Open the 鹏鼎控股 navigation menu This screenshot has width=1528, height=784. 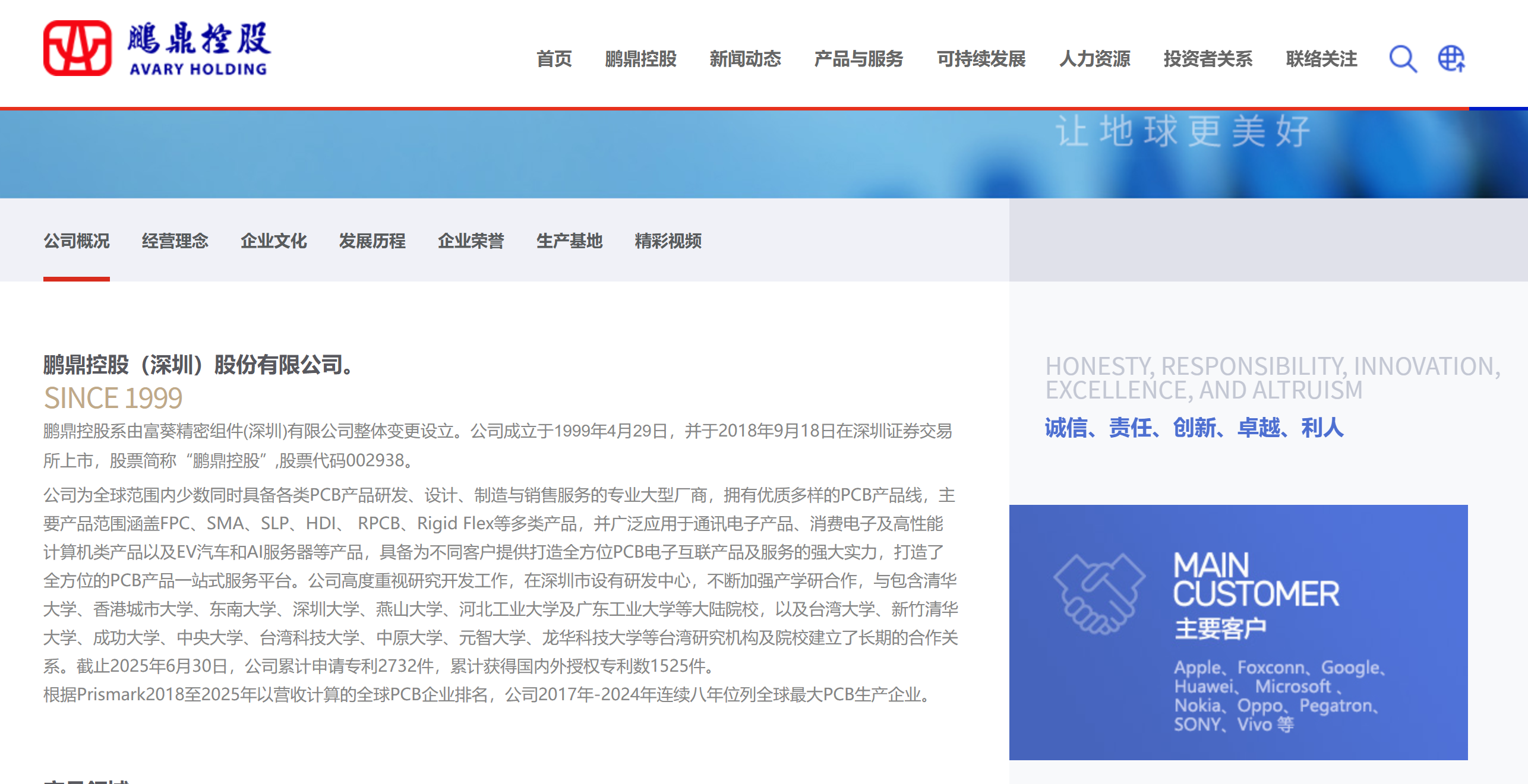(640, 59)
